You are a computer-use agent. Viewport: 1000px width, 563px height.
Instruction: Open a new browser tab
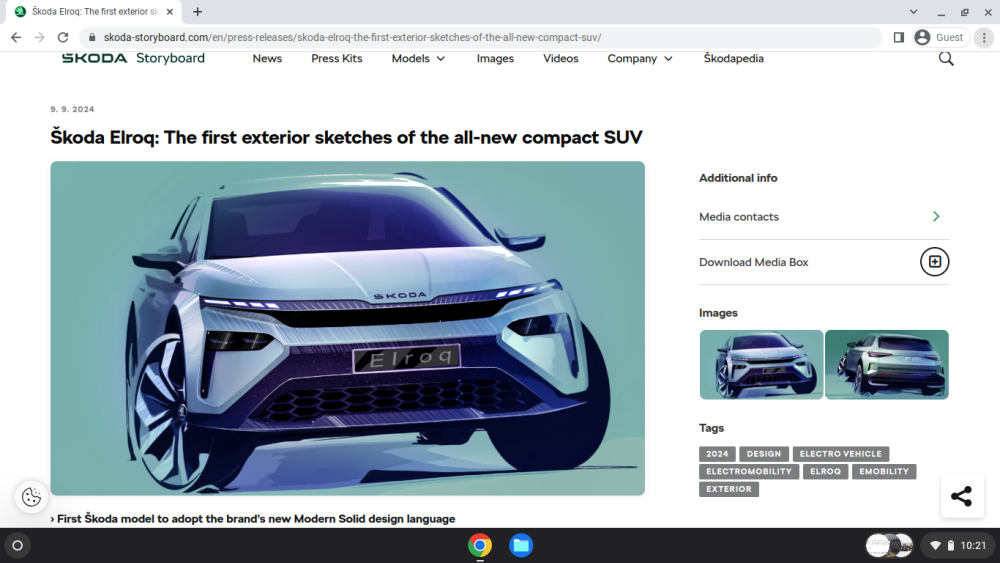click(x=198, y=11)
